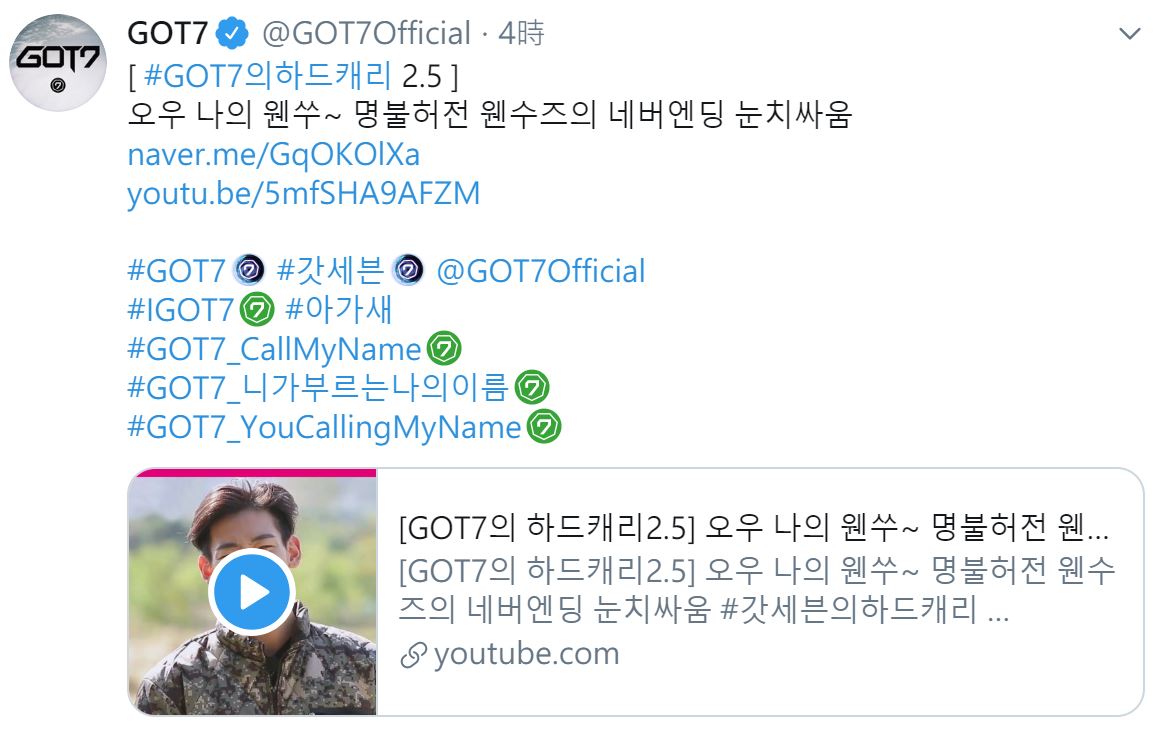Viewport: 1170px width, 730px height.
Task: Open the @GOT7Official mention in tweet body
Action: click(540, 271)
